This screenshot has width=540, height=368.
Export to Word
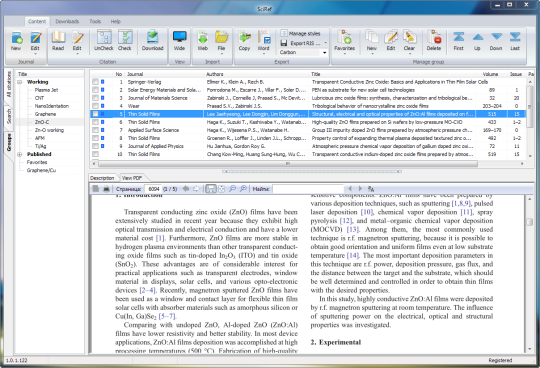[264, 37]
